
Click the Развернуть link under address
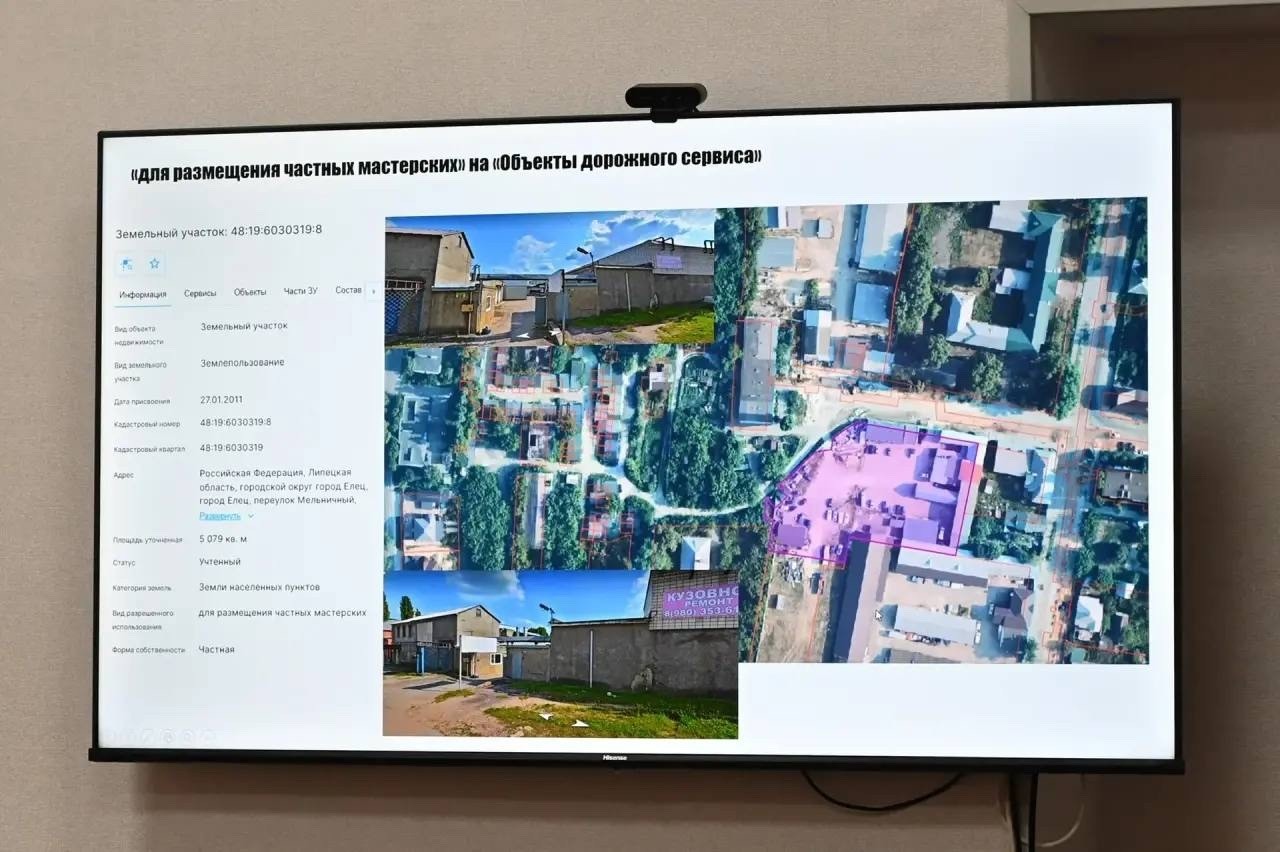click(219, 516)
